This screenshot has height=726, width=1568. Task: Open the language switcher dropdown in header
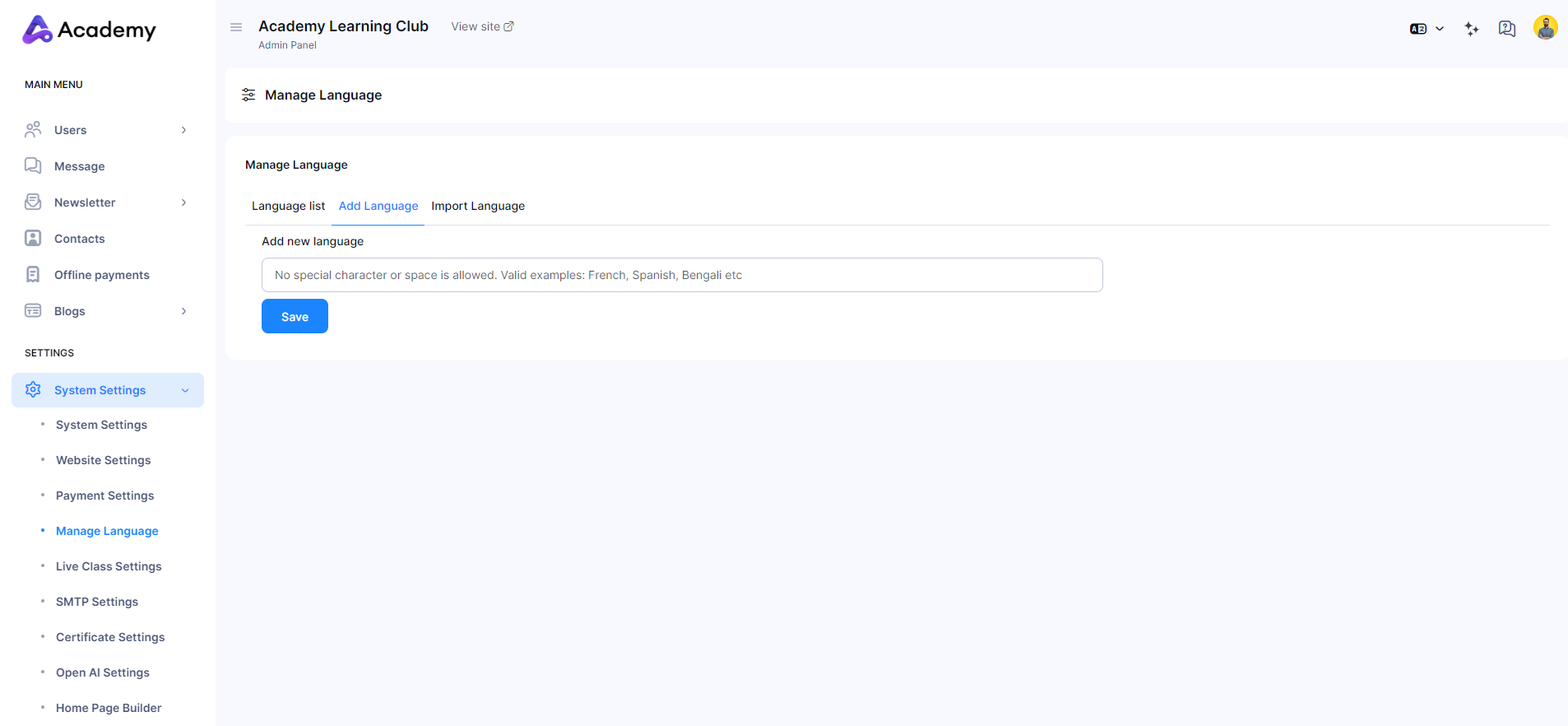1427,29
